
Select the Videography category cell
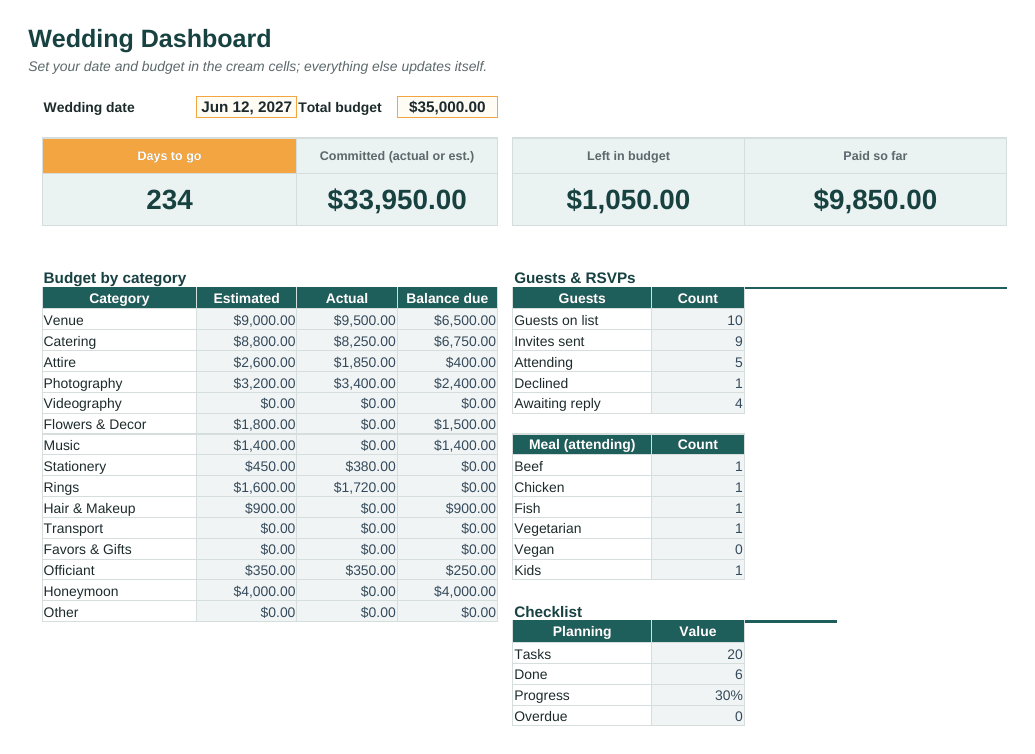point(119,403)
